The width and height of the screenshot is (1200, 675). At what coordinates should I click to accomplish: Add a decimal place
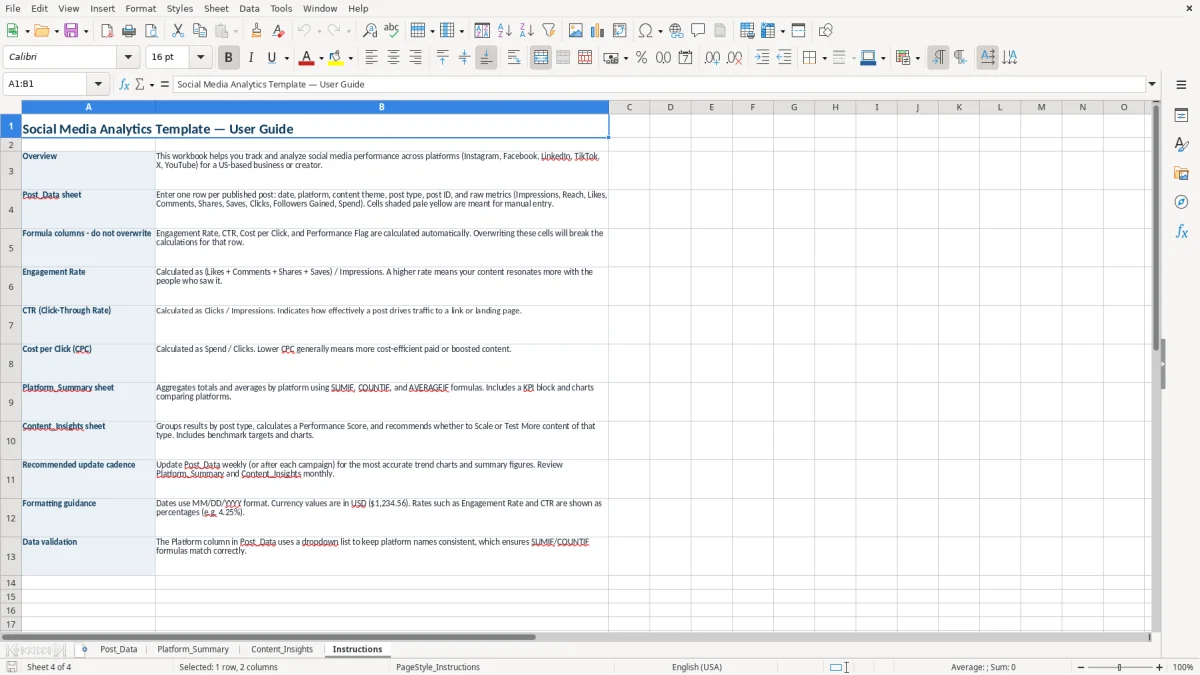[x=712, y=58]
